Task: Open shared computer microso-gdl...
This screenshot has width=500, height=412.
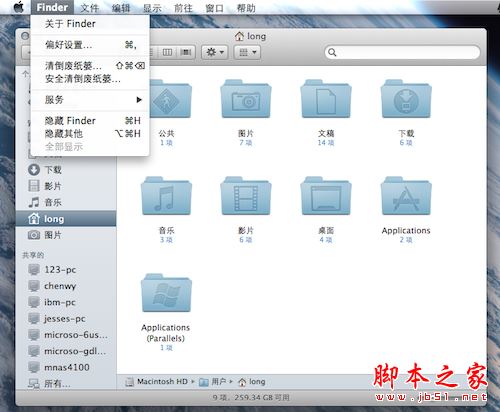Action: pos(66,351)
